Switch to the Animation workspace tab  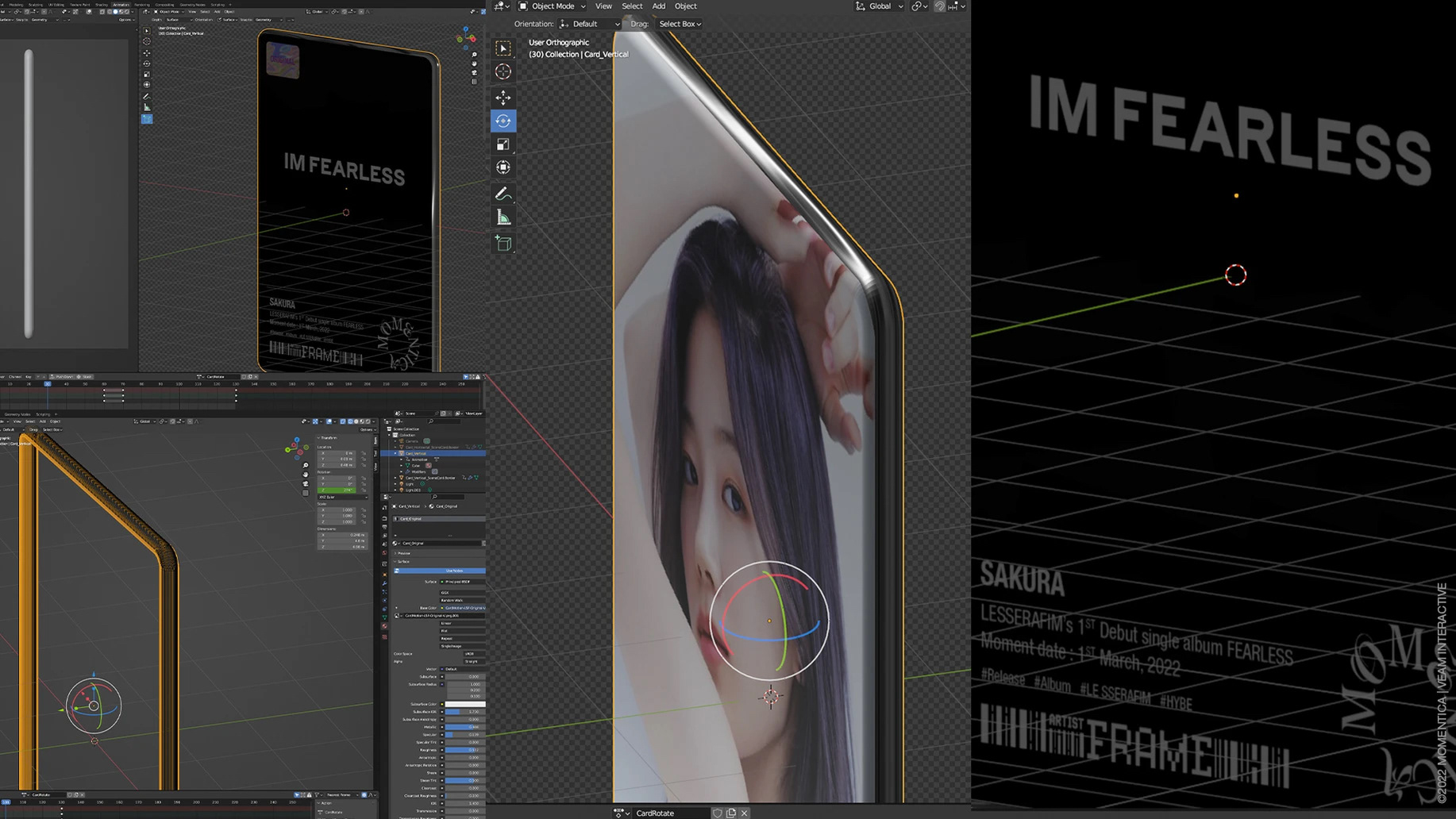tap(121, 5)
